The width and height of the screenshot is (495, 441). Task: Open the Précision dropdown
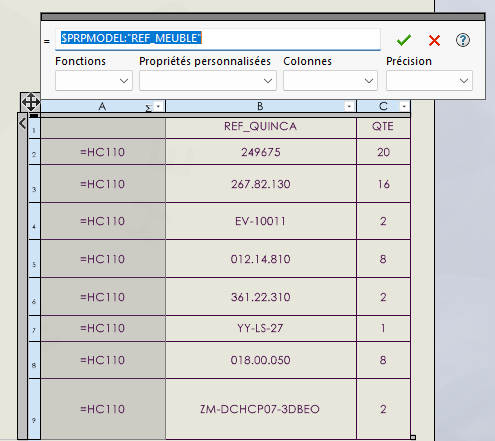click(429, 81)
